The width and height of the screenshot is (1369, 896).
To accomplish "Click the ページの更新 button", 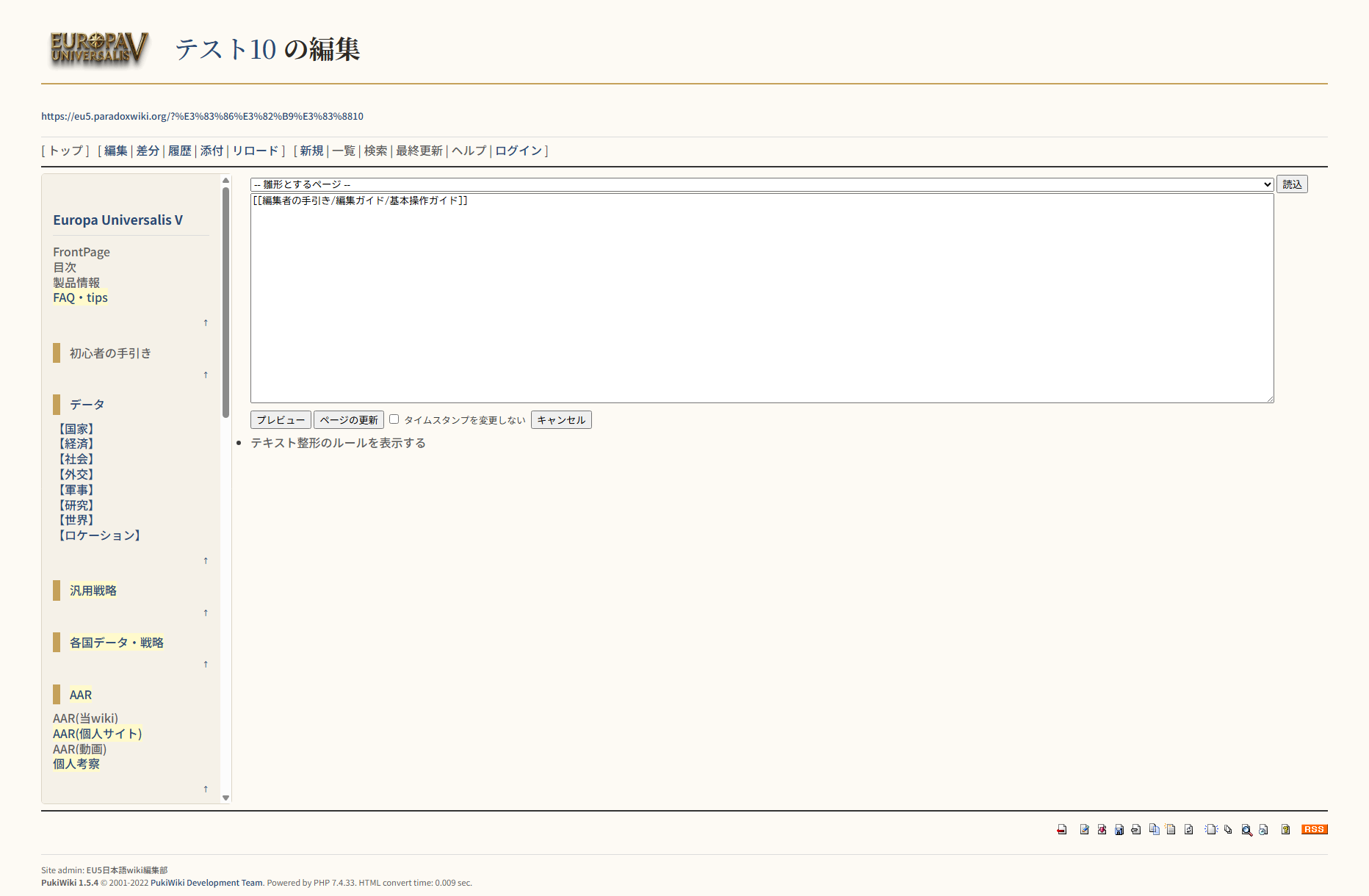I will [x=349, y=419].
